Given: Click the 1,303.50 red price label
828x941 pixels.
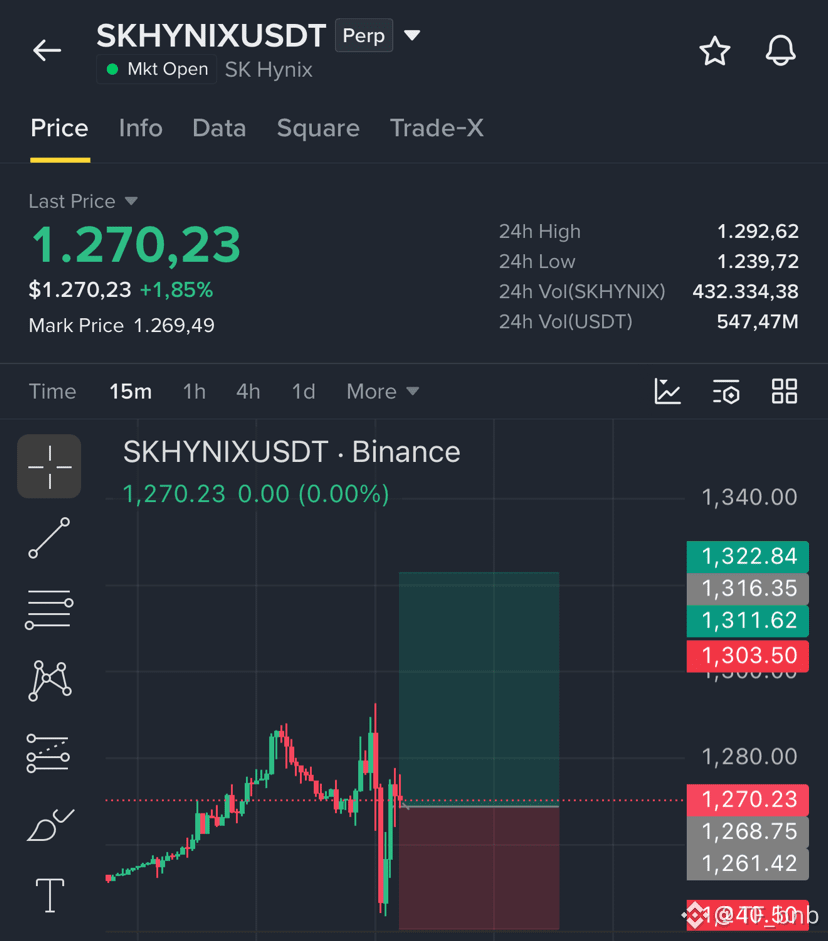Looking at the screenshot, I should (x=748, y=656).
